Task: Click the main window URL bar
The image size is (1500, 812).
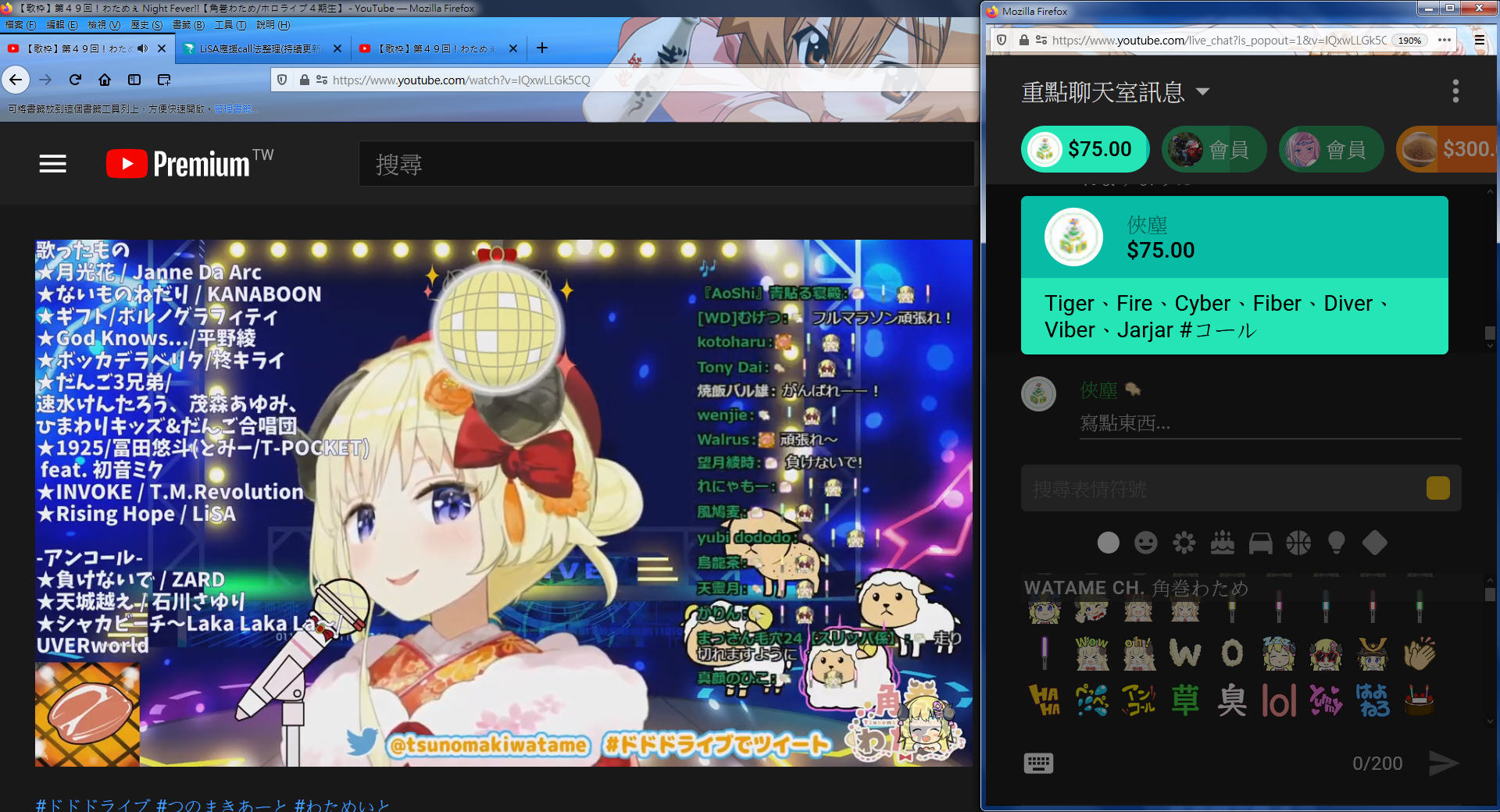Action: click(625, 80)
